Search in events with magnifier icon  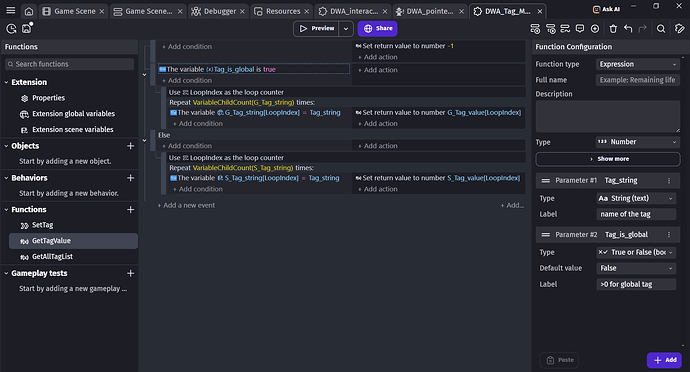point(661,29)
